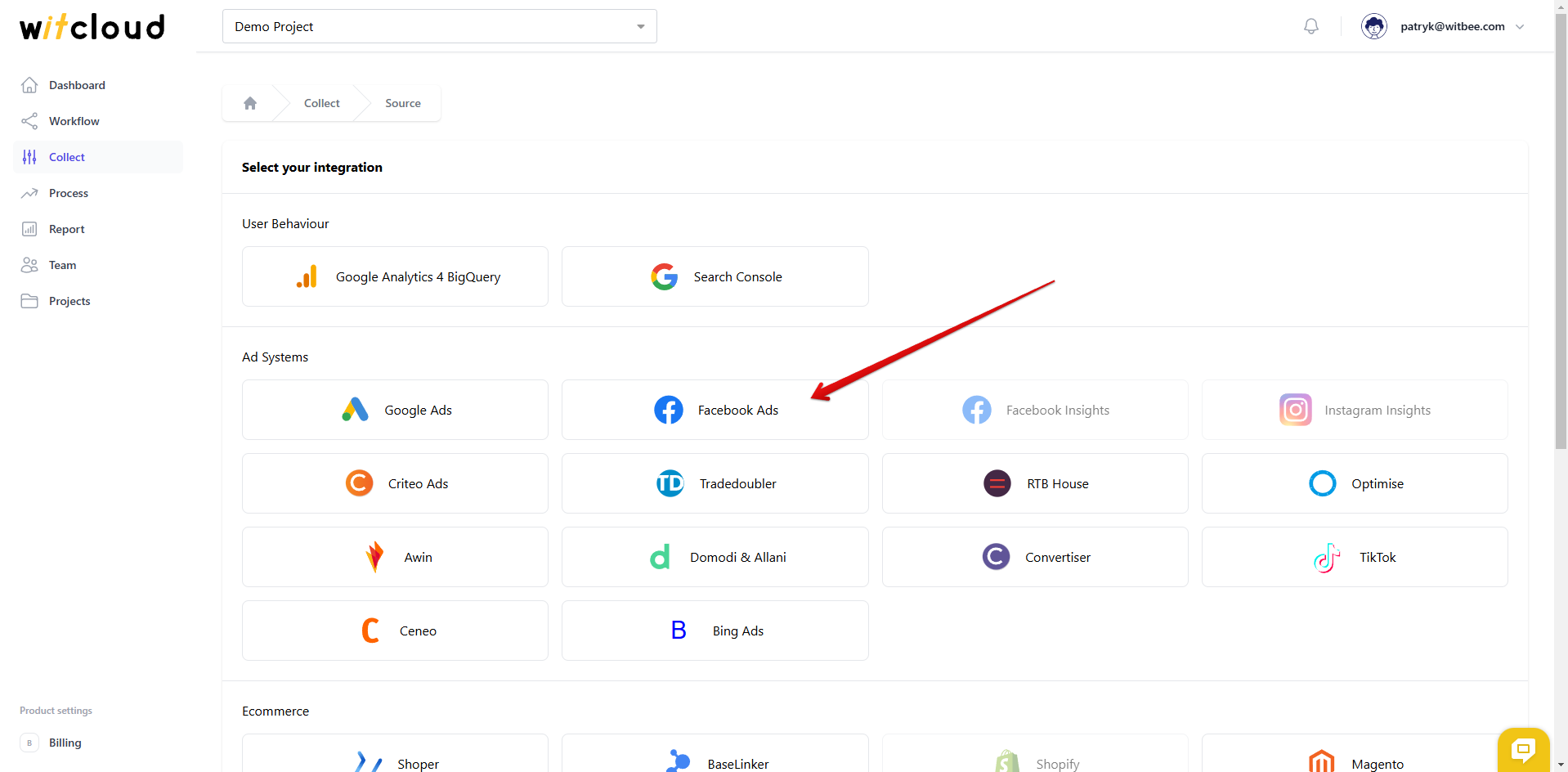This screenshot has height=772, width=1568.
Task: Open notifications bell
Action: coord(1311,26)
